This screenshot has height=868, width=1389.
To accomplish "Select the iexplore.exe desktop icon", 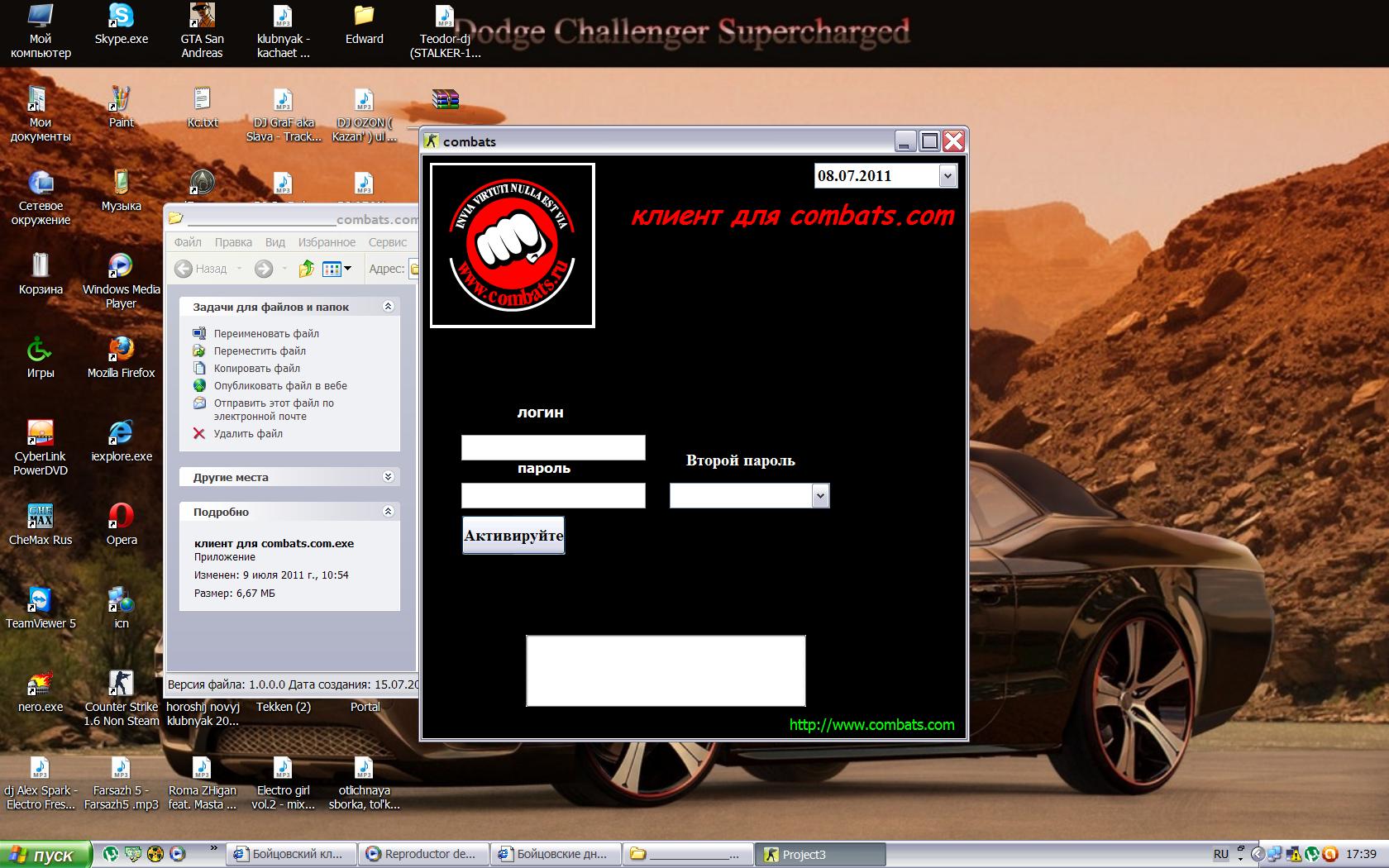I will pos(121,441).
